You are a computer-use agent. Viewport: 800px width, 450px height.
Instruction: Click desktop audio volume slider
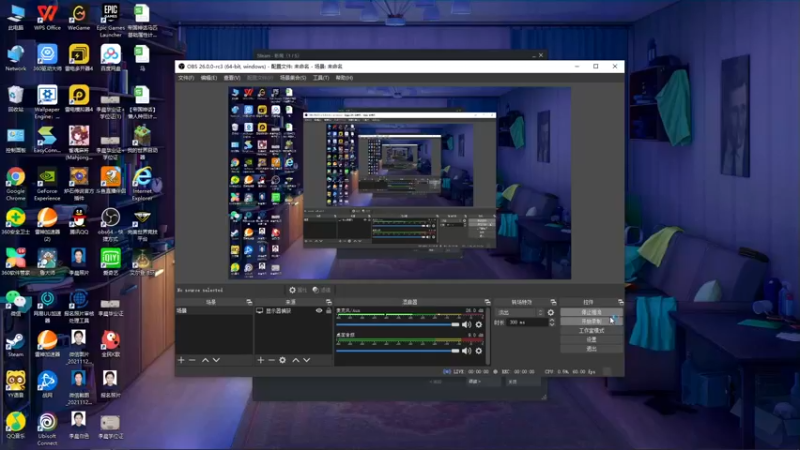click(x=398, y=351)
